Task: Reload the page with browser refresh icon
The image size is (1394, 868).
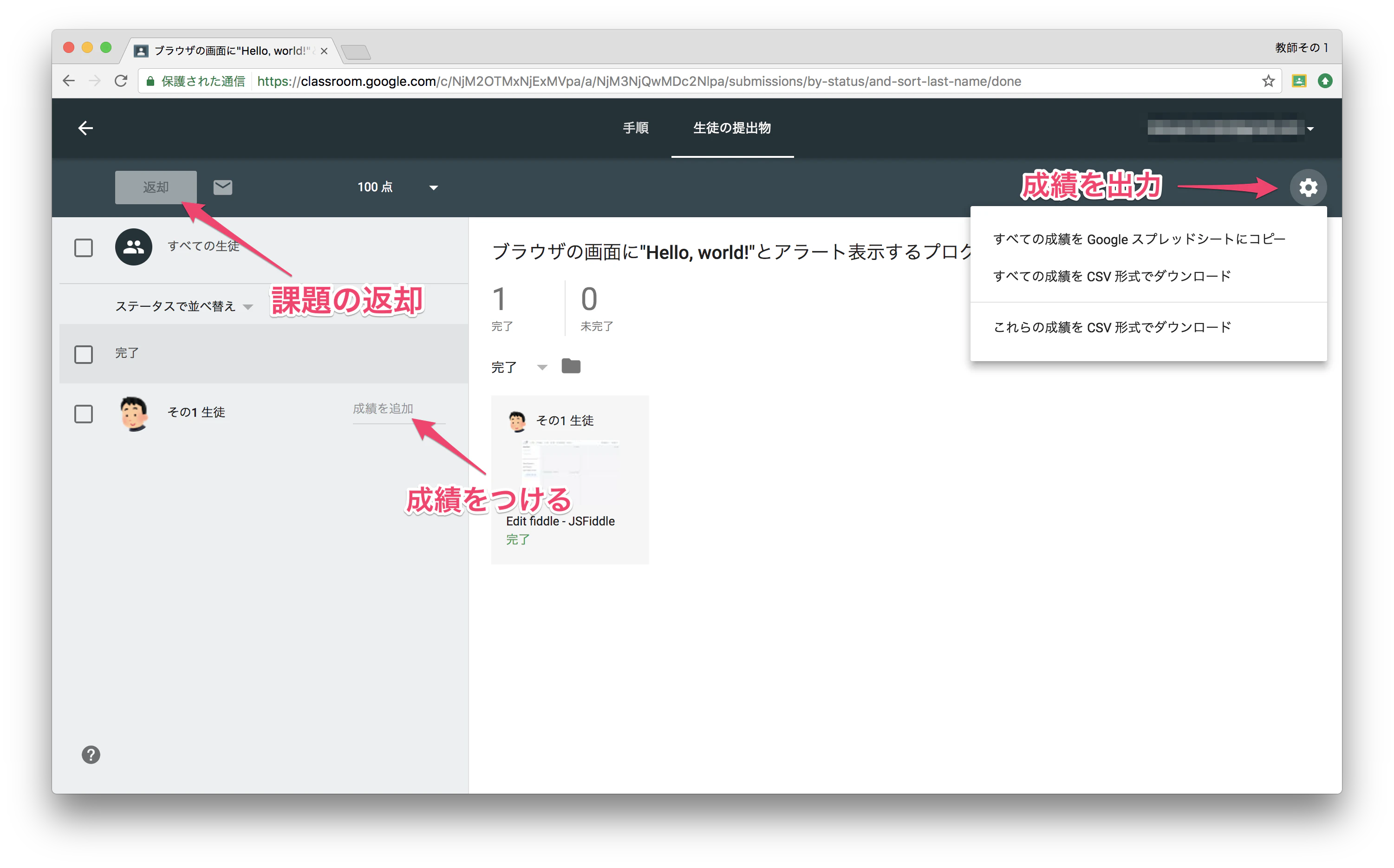Action: [x=121, y=81]
